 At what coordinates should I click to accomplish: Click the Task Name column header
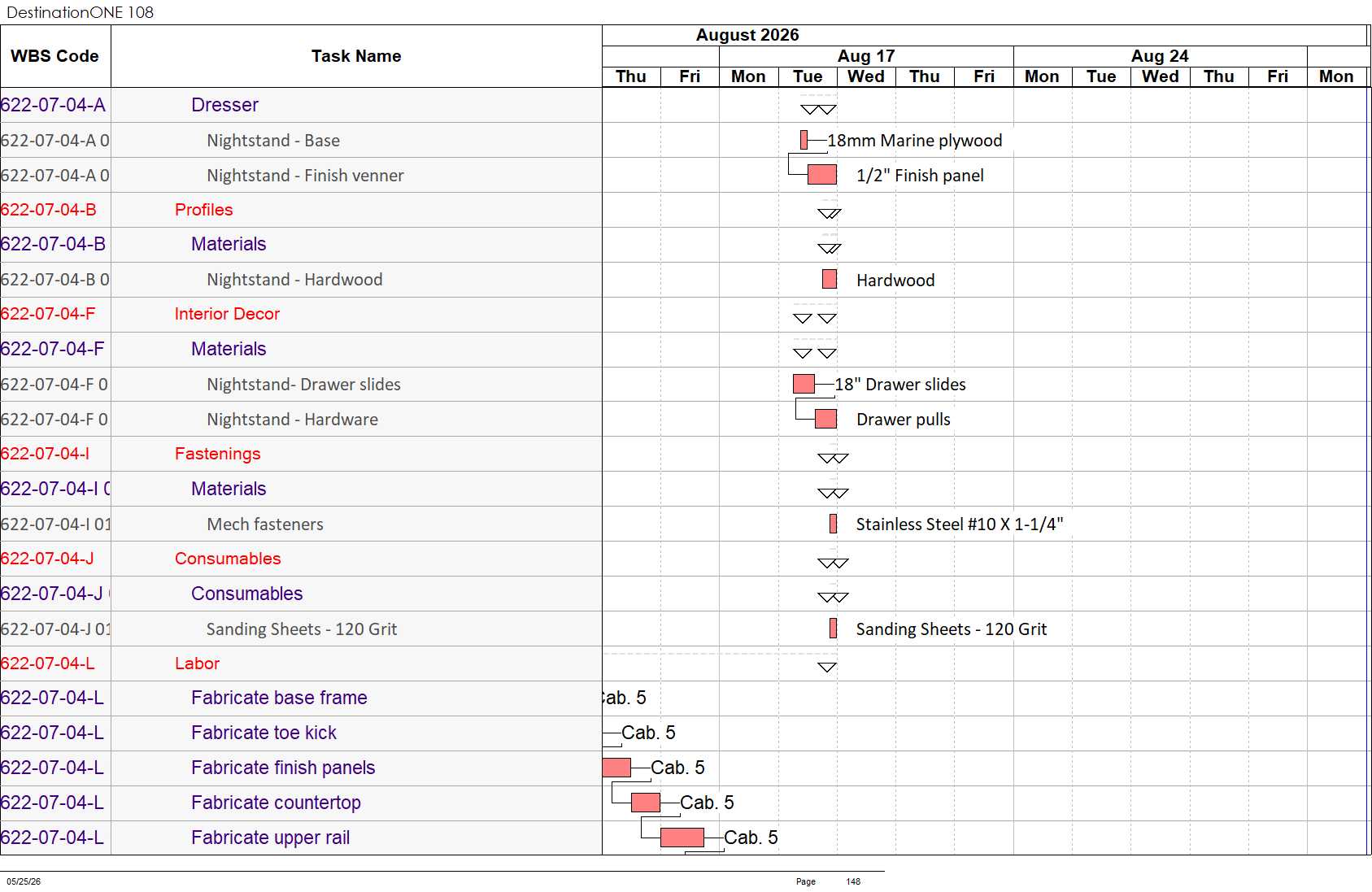[x=356, y=56]
